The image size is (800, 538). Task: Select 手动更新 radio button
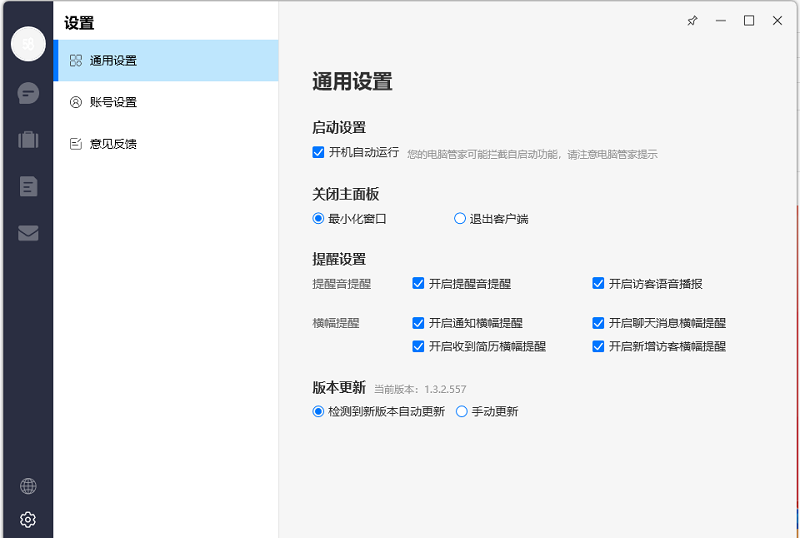coord(462,411)
